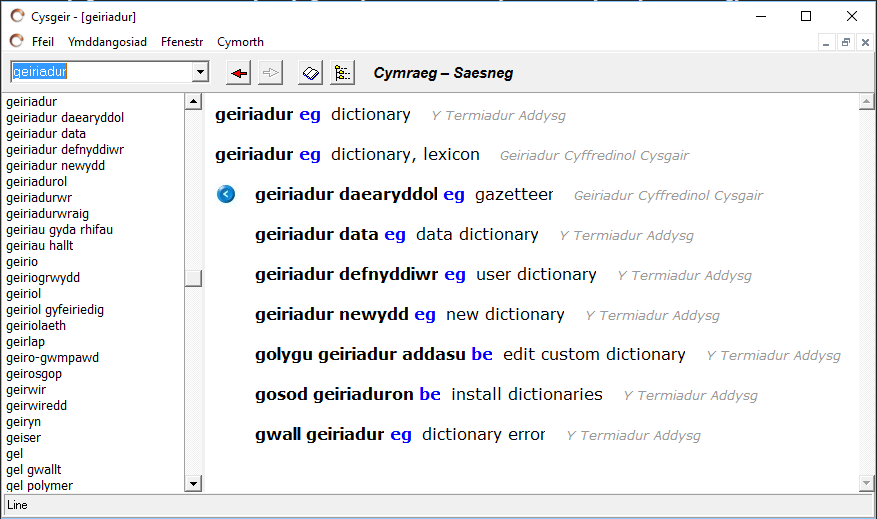Open the Ymddangosiad menu
This screenshot has height=519, width=877.
click(107, 42)
